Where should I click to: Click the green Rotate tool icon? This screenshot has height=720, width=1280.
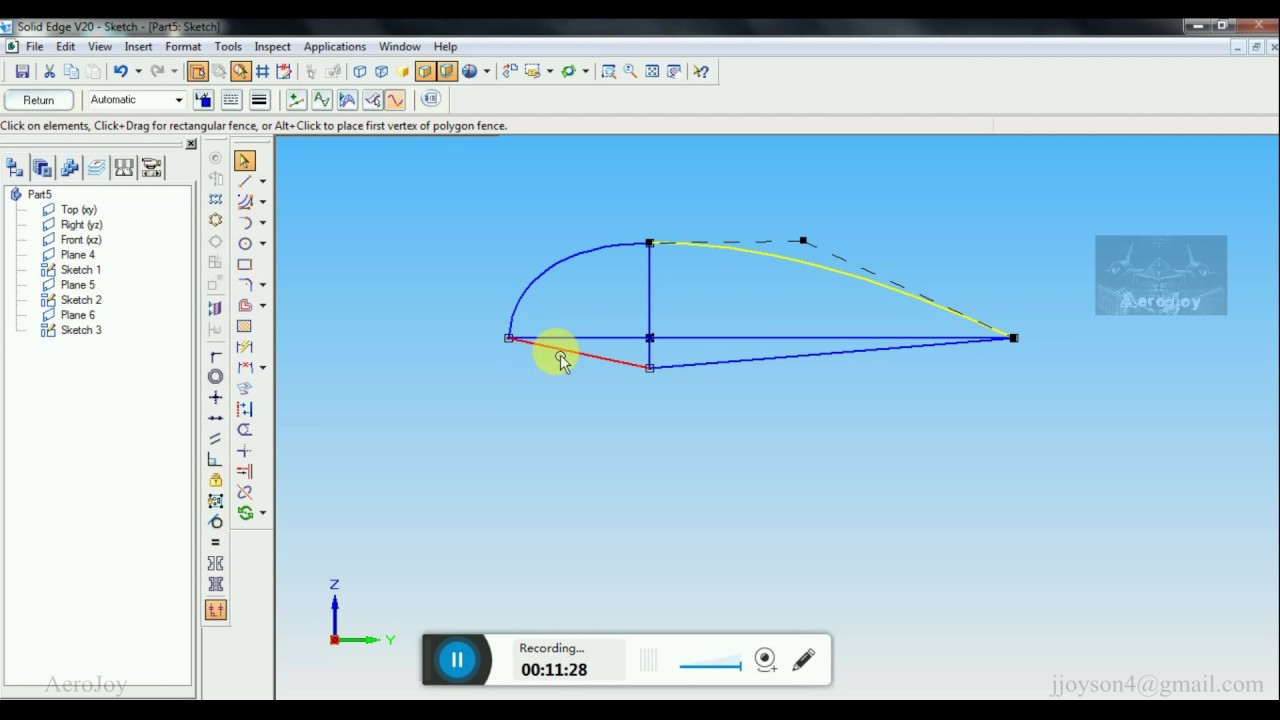(x=244, y=513)
